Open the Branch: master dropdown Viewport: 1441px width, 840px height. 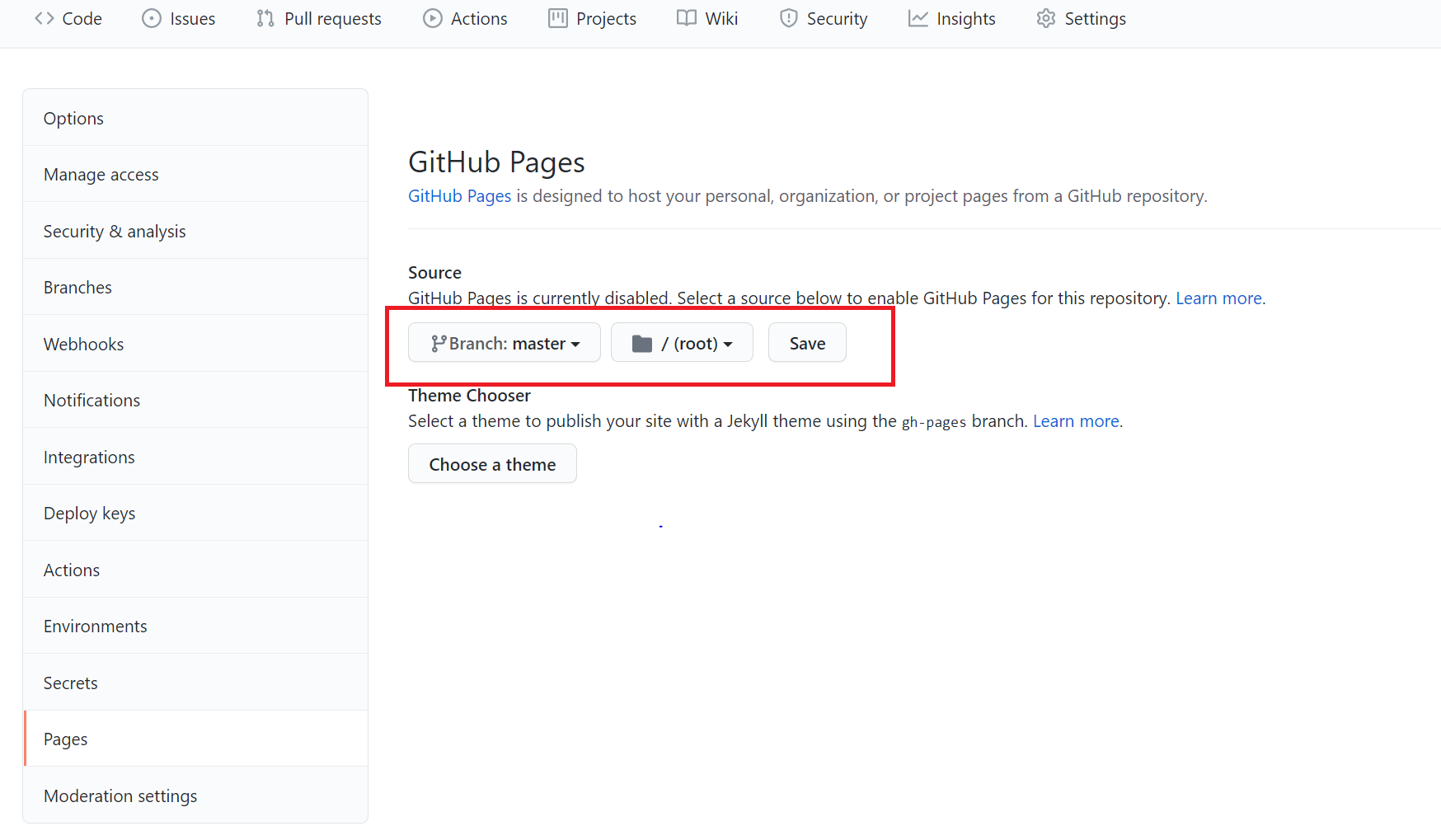(x=505, y=343)
